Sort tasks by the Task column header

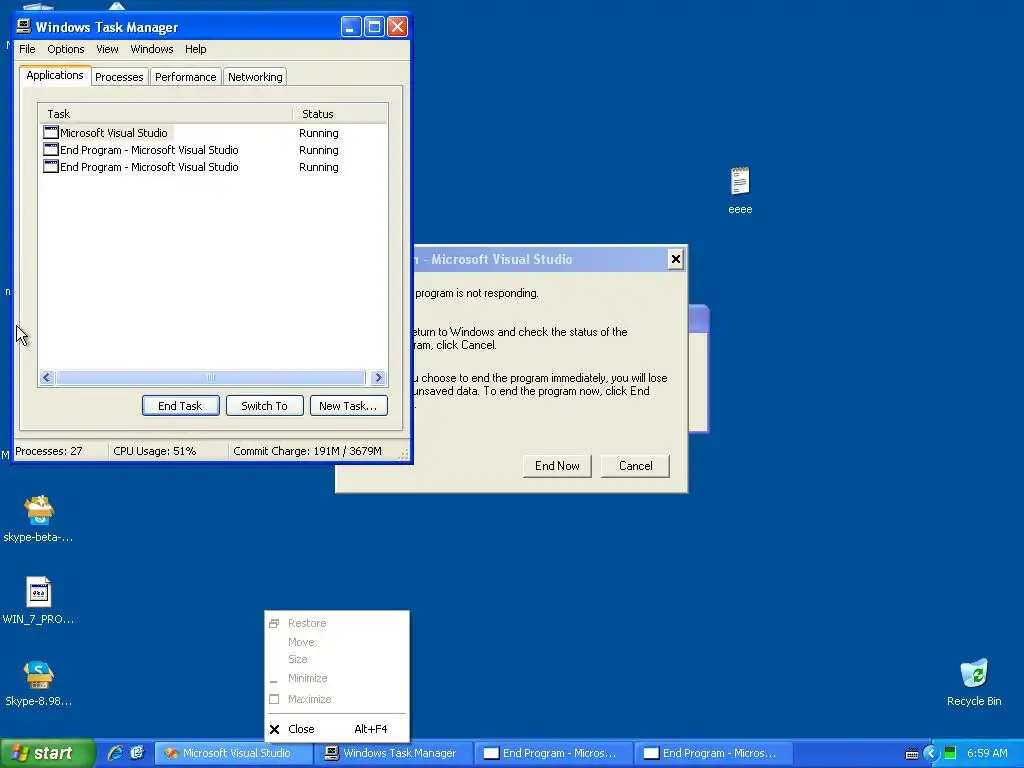pos(165,114)
